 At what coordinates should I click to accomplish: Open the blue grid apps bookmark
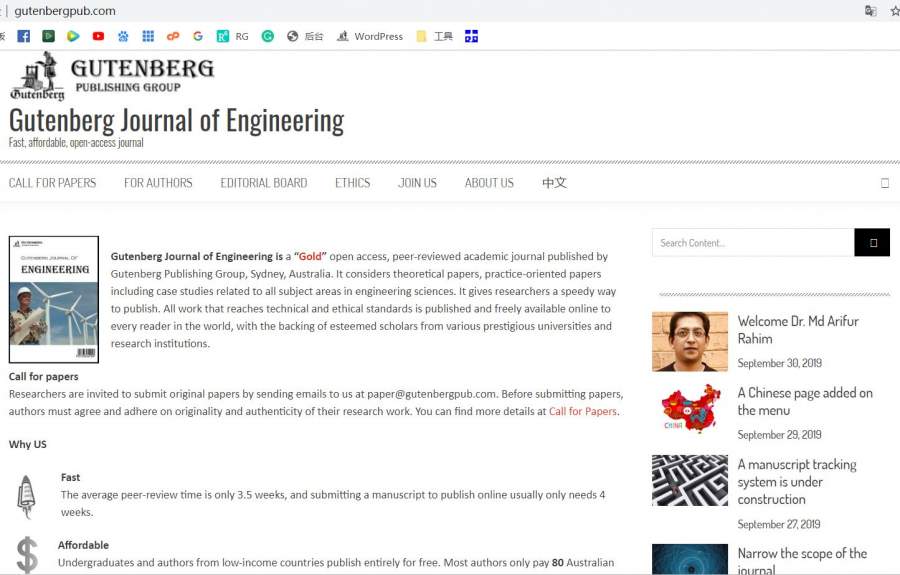148,36
